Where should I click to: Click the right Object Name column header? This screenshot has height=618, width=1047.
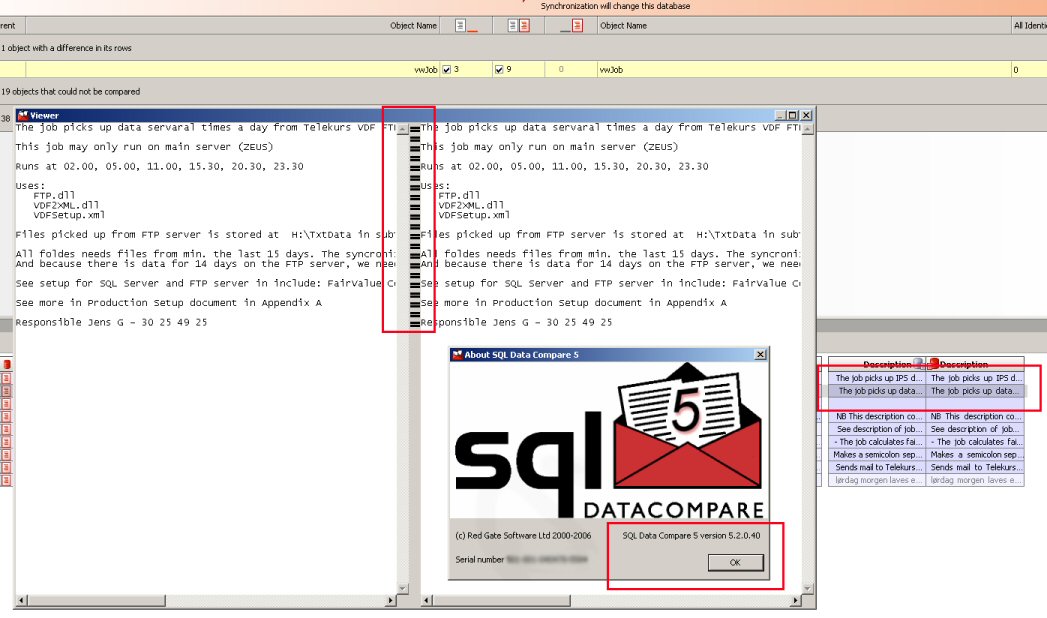[623, 25]
